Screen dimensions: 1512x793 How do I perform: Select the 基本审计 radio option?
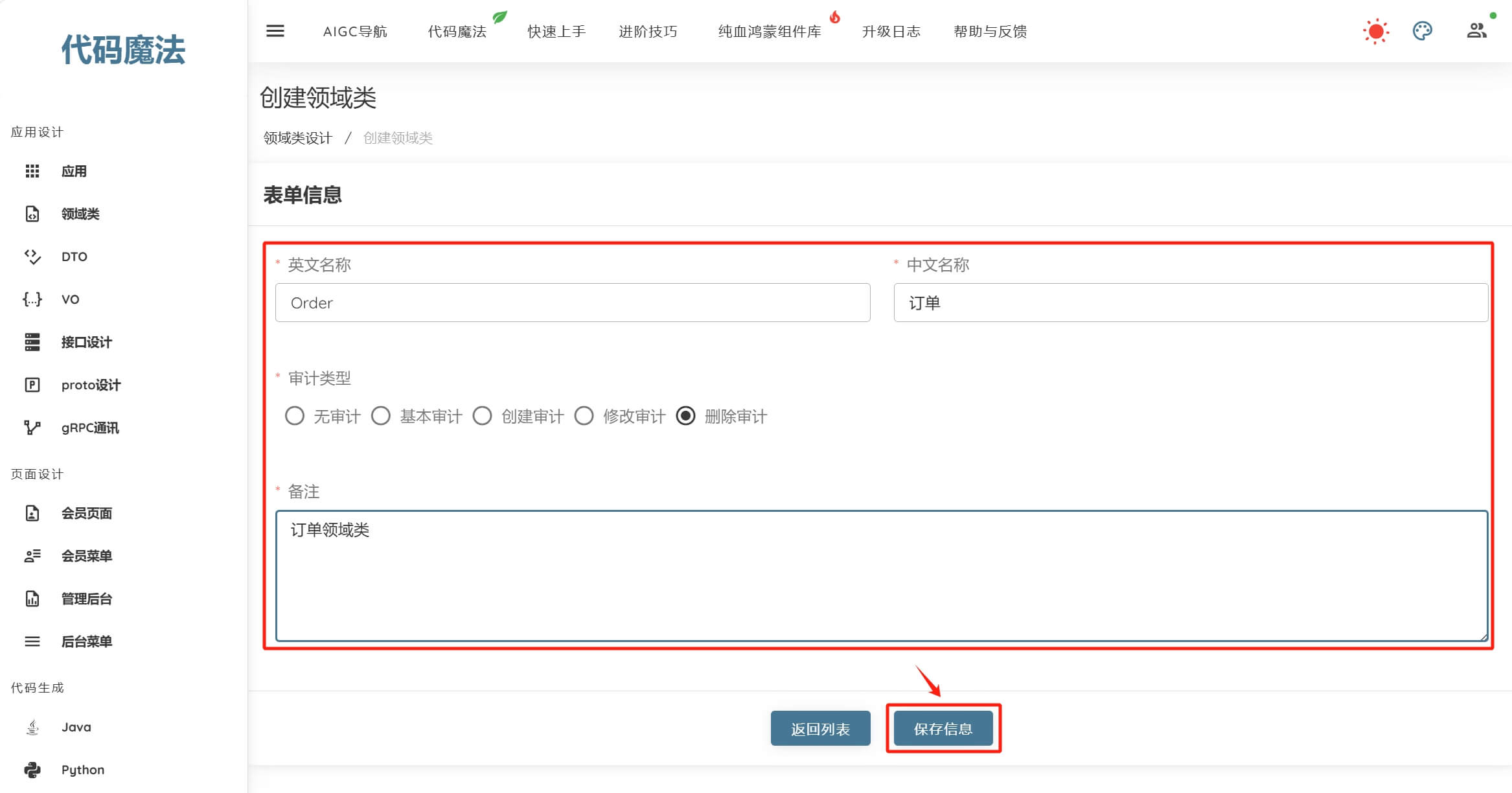(x=381, y=416)
